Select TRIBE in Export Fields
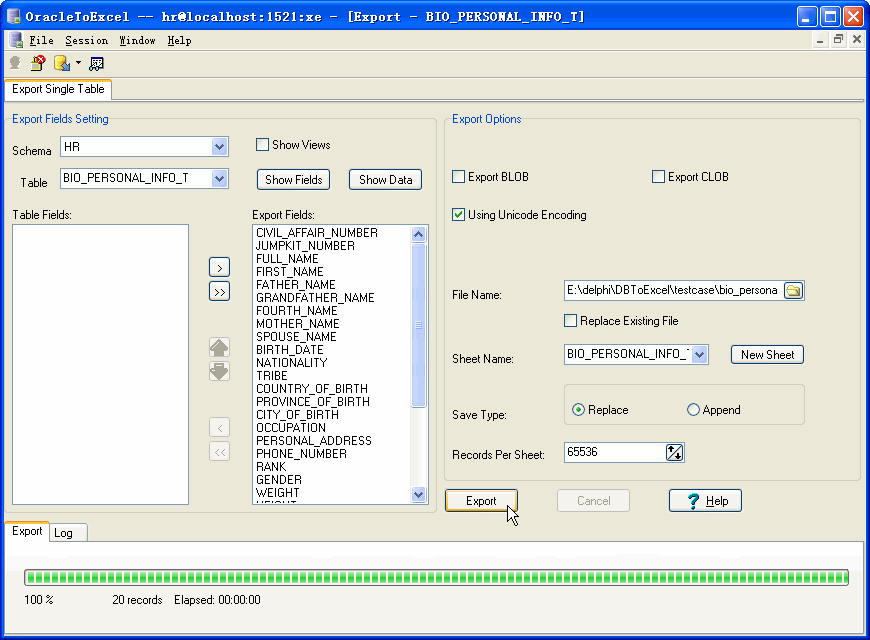The image size is (870, 640). [272, 376]
